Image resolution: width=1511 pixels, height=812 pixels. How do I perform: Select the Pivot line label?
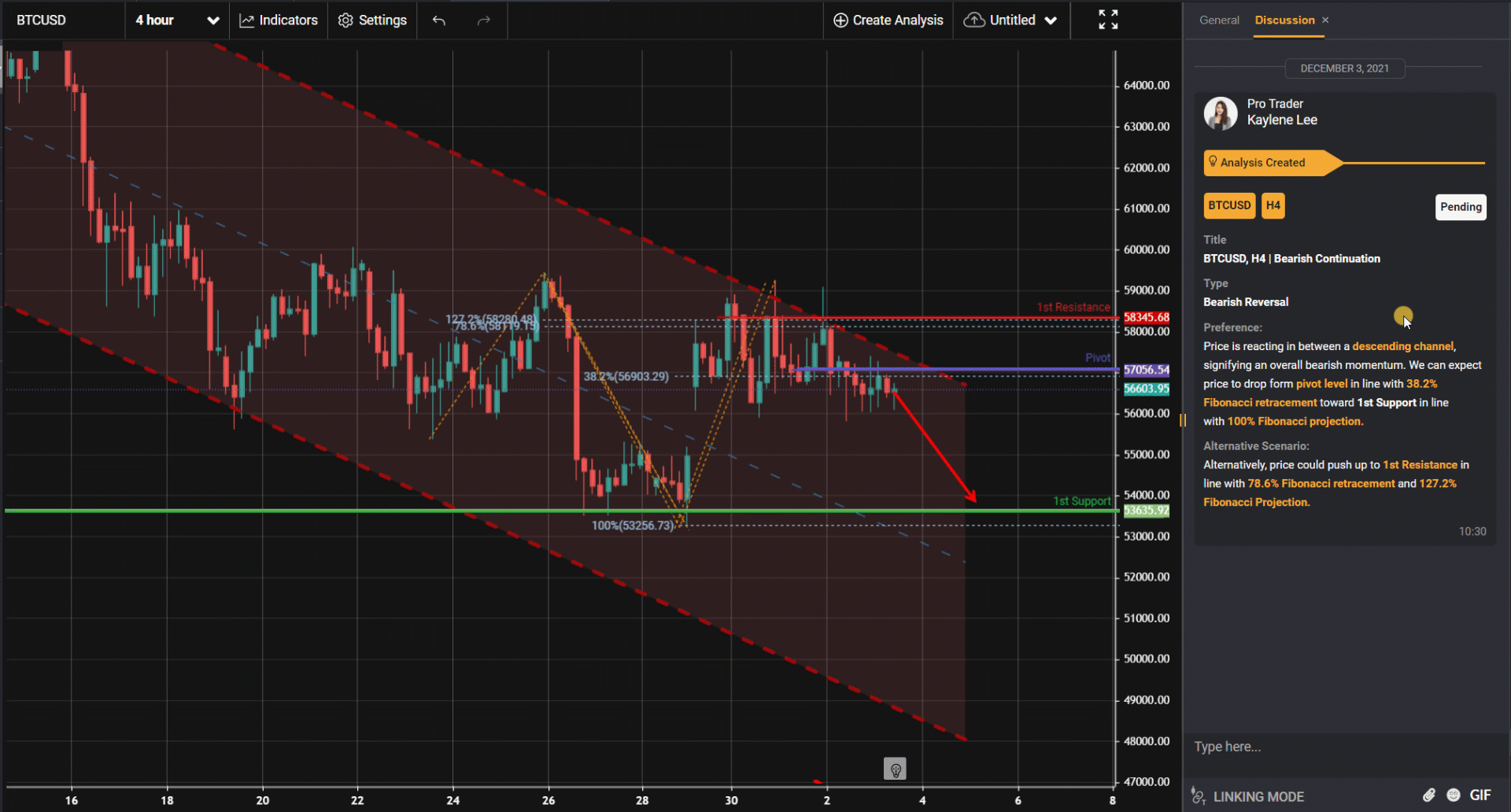(x=1098, y=358)
